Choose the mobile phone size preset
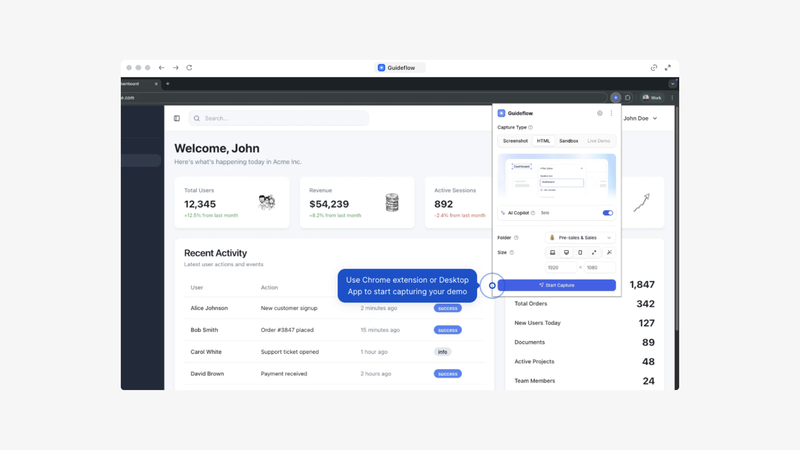 point(580,253)
